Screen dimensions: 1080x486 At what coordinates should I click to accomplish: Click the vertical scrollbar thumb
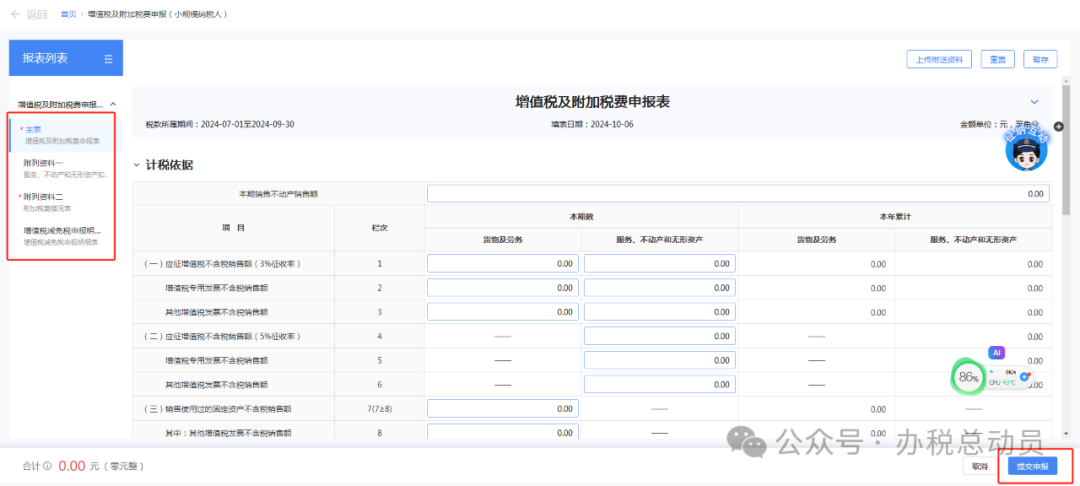(1066, 148)
